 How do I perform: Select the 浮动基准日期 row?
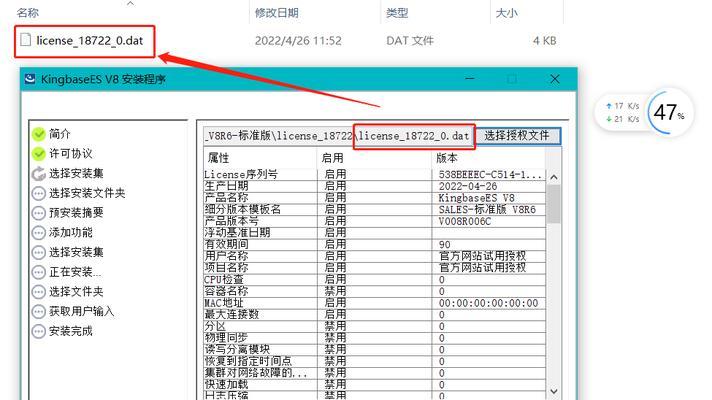tap(374, 233)
